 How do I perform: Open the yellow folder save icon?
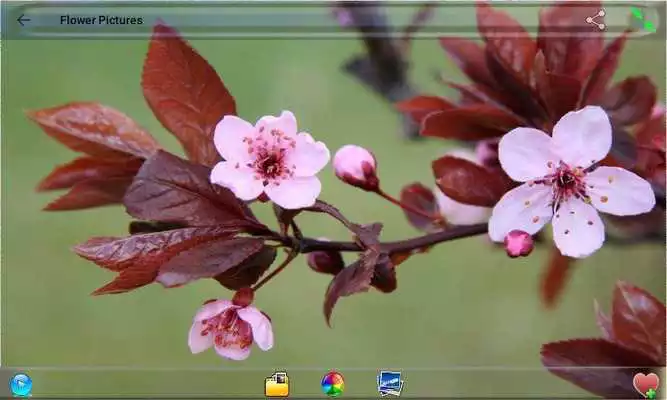pos(277,385)
